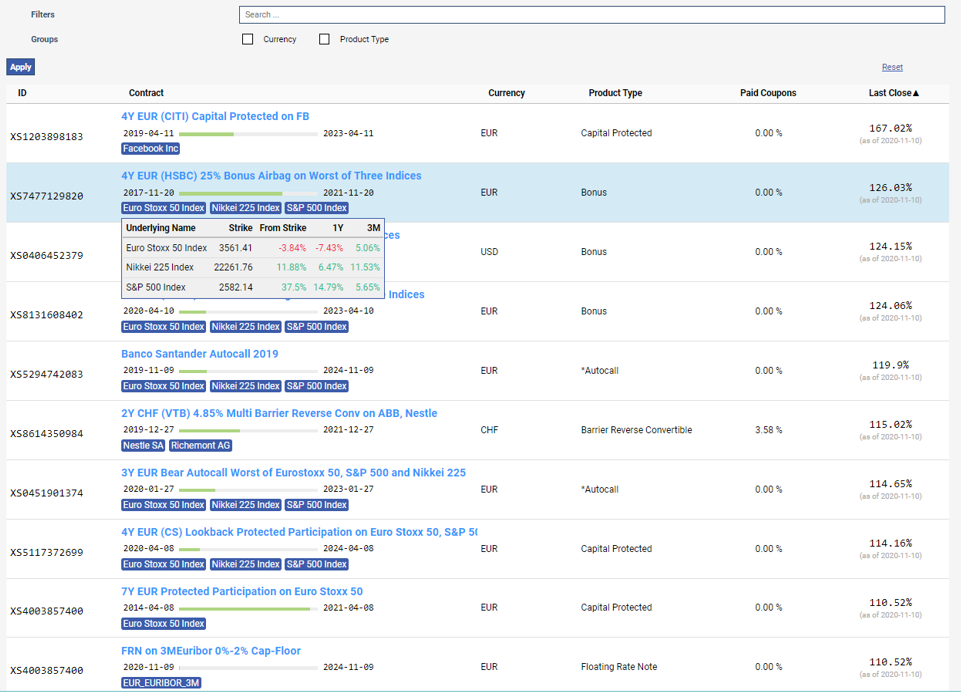Sort by the Paid Coupons column header
The height and width of the screenshot is (692, 961).
768,93
